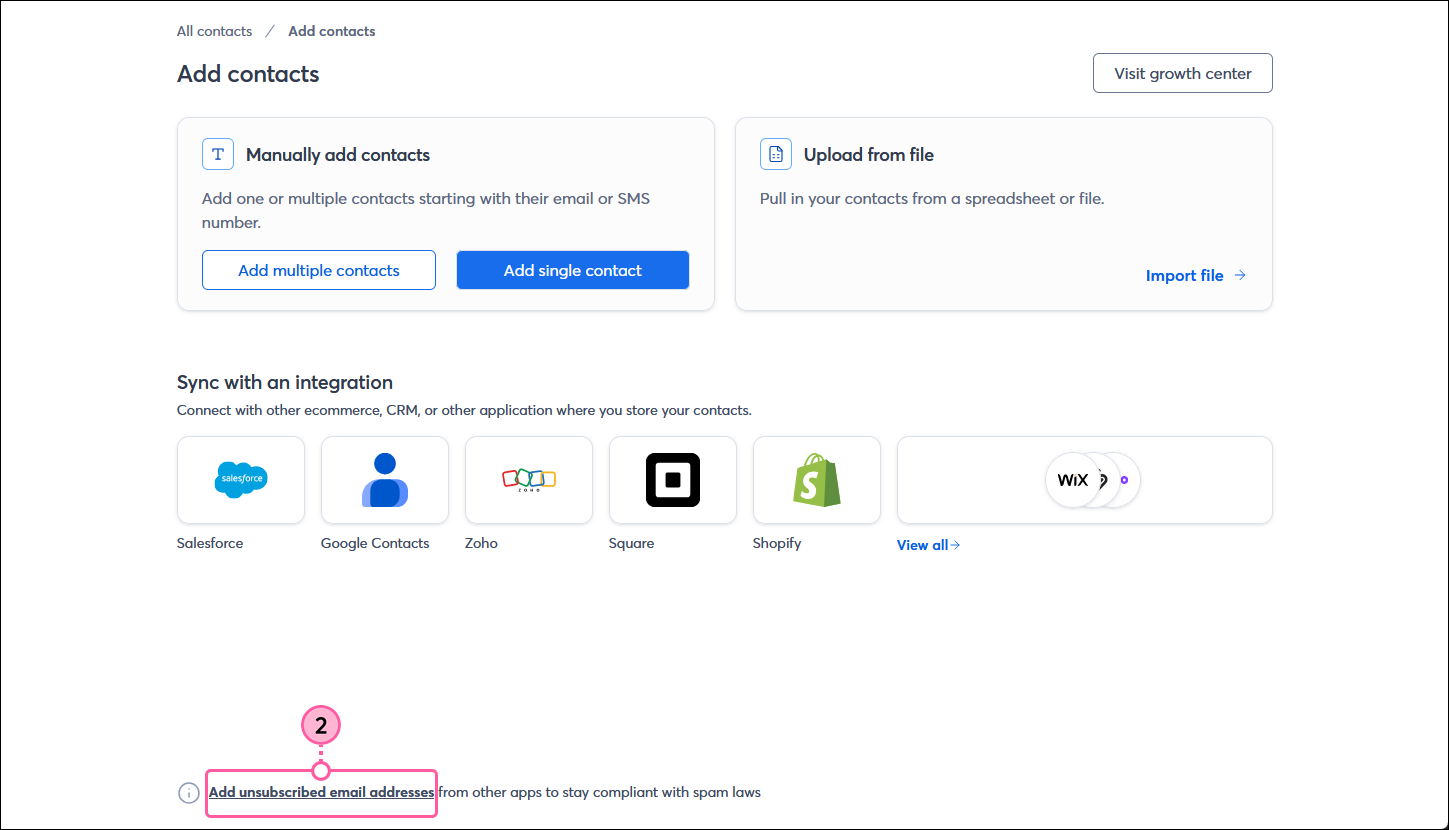Open Add unsubscribed email addresses
1449x830 pixels.
tap(320, 792)
